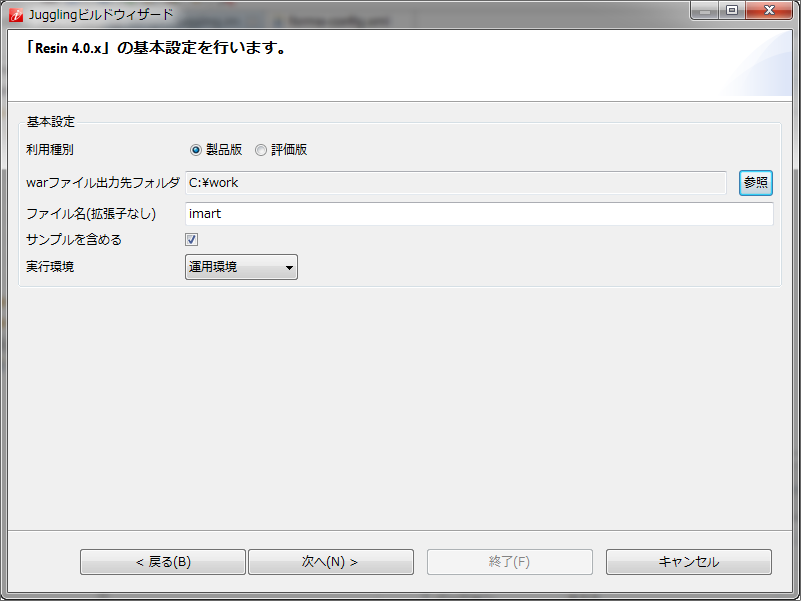Click the ファイル名(拡張子なし) label
This screenshot has width=801, height=601.
[91, 214]
